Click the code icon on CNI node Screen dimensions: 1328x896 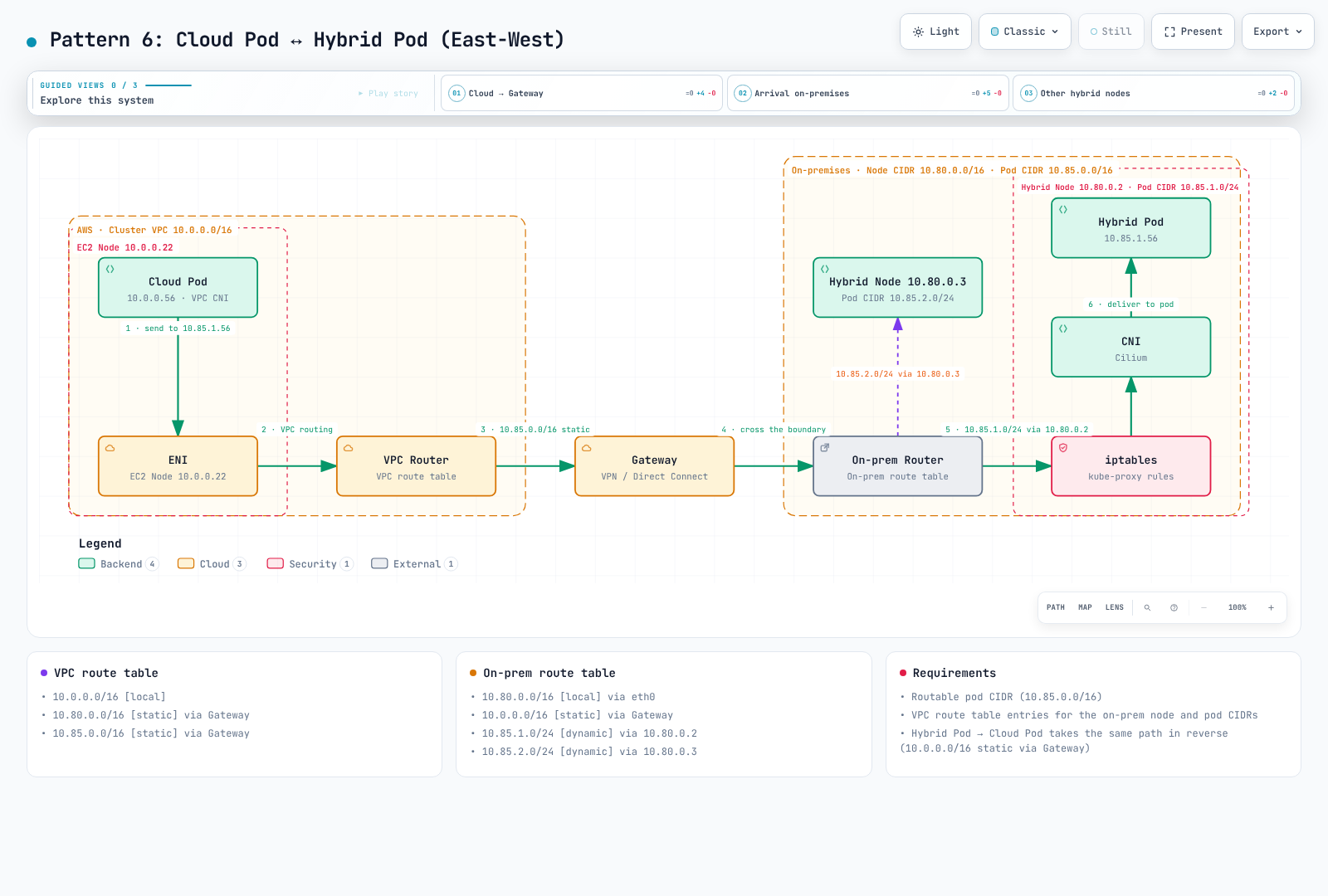(x=1063, y=329)
